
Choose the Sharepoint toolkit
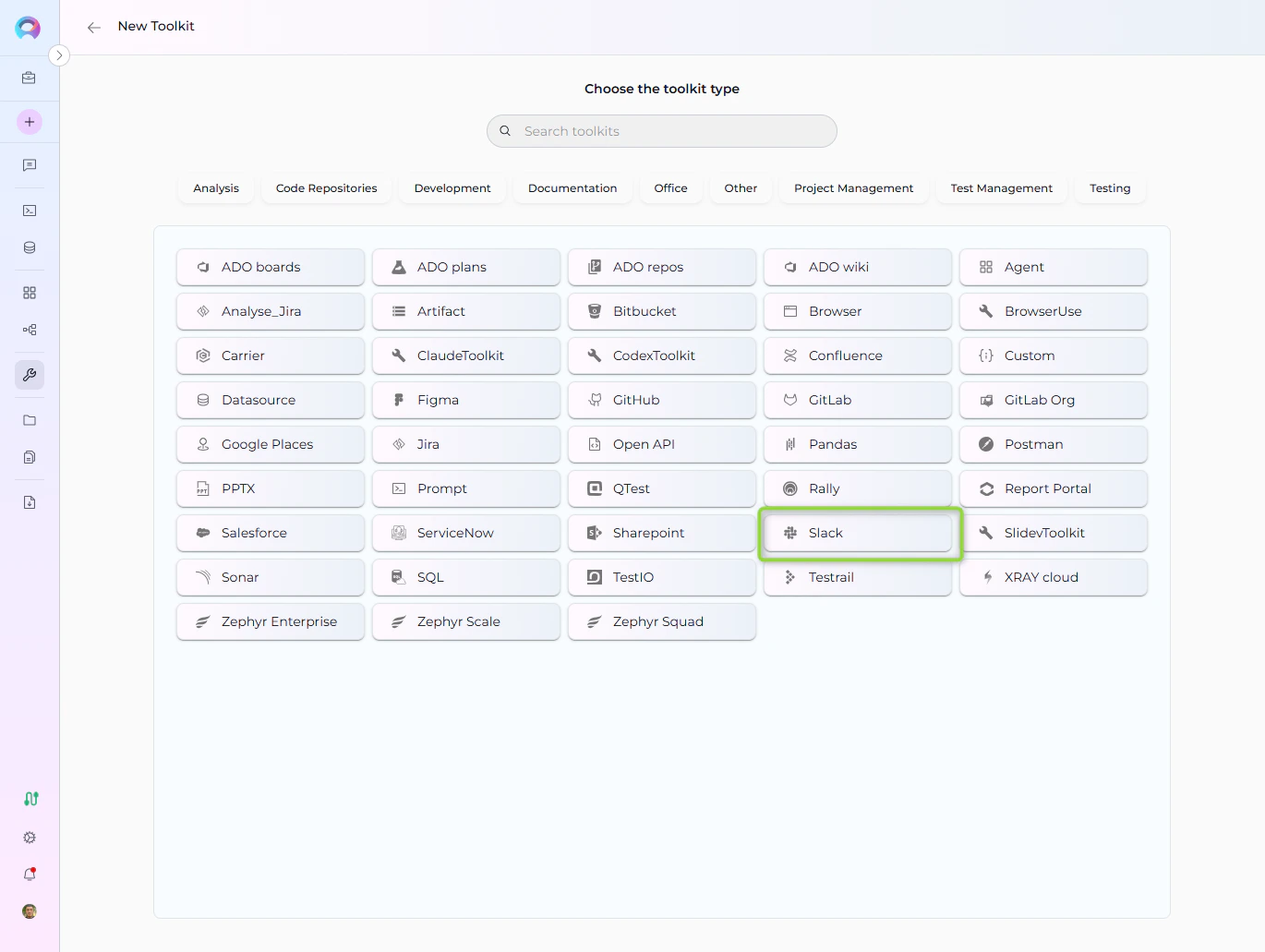pos(662,533)
